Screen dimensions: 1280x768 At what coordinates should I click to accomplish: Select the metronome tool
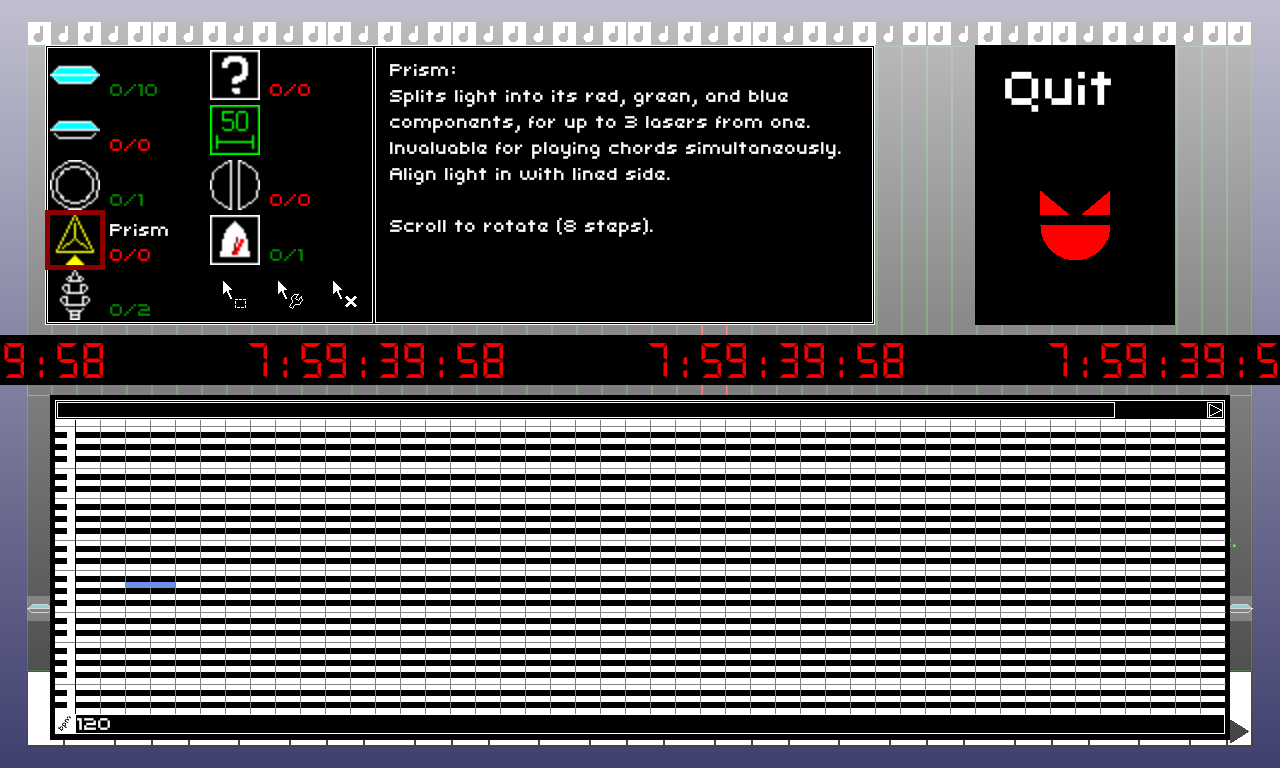pyautogui.click(x=235, y=240)
